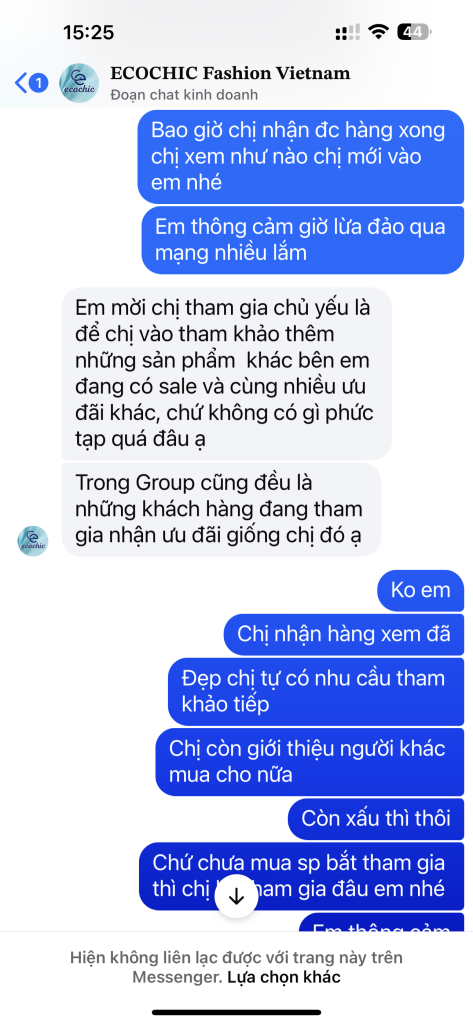Image resolution: width=473 pixels, height=1024 pixels.
Task: Open ECOCHIC profile picture in header
Action: coord(79,83)
